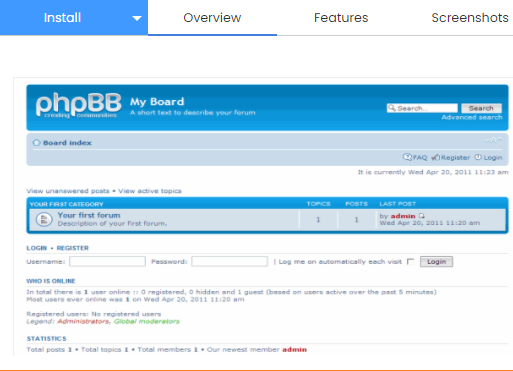The image size is (513, 371).
Task: Open the Advanced search link
Action: click(x=472, y=117)
